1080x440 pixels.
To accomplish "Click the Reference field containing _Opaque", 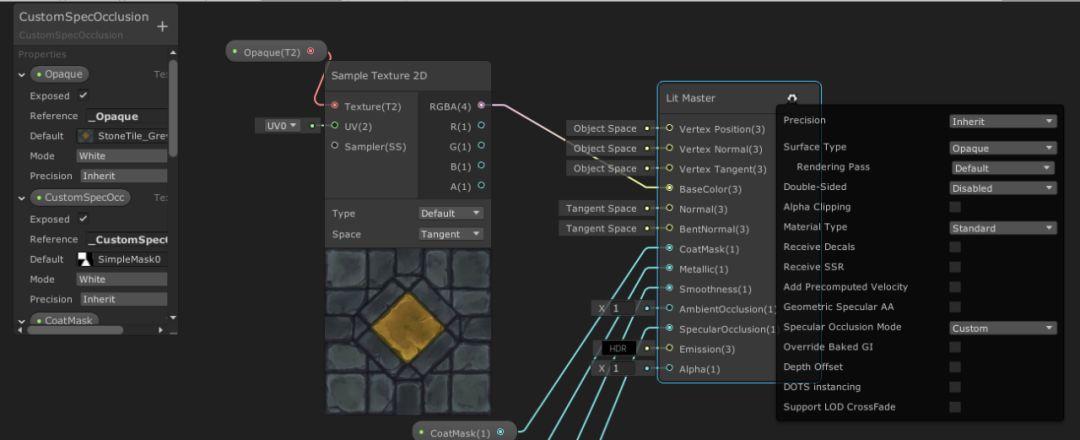I will [126, 116].
